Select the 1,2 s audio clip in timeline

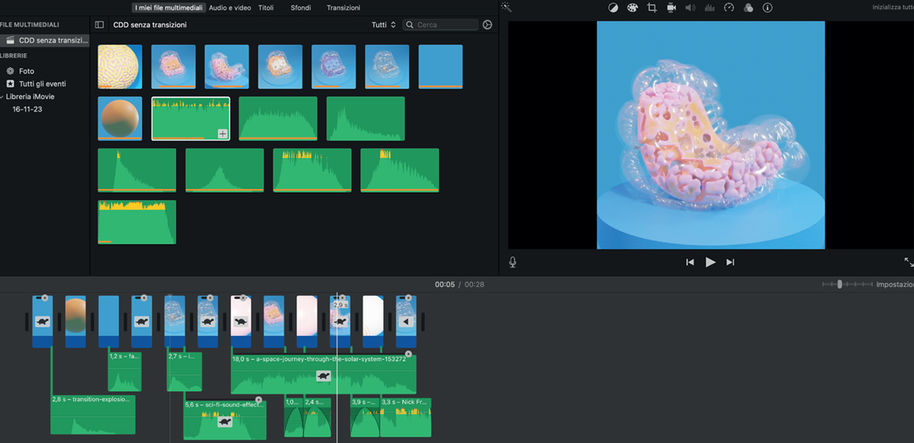[x=125, y=372]
